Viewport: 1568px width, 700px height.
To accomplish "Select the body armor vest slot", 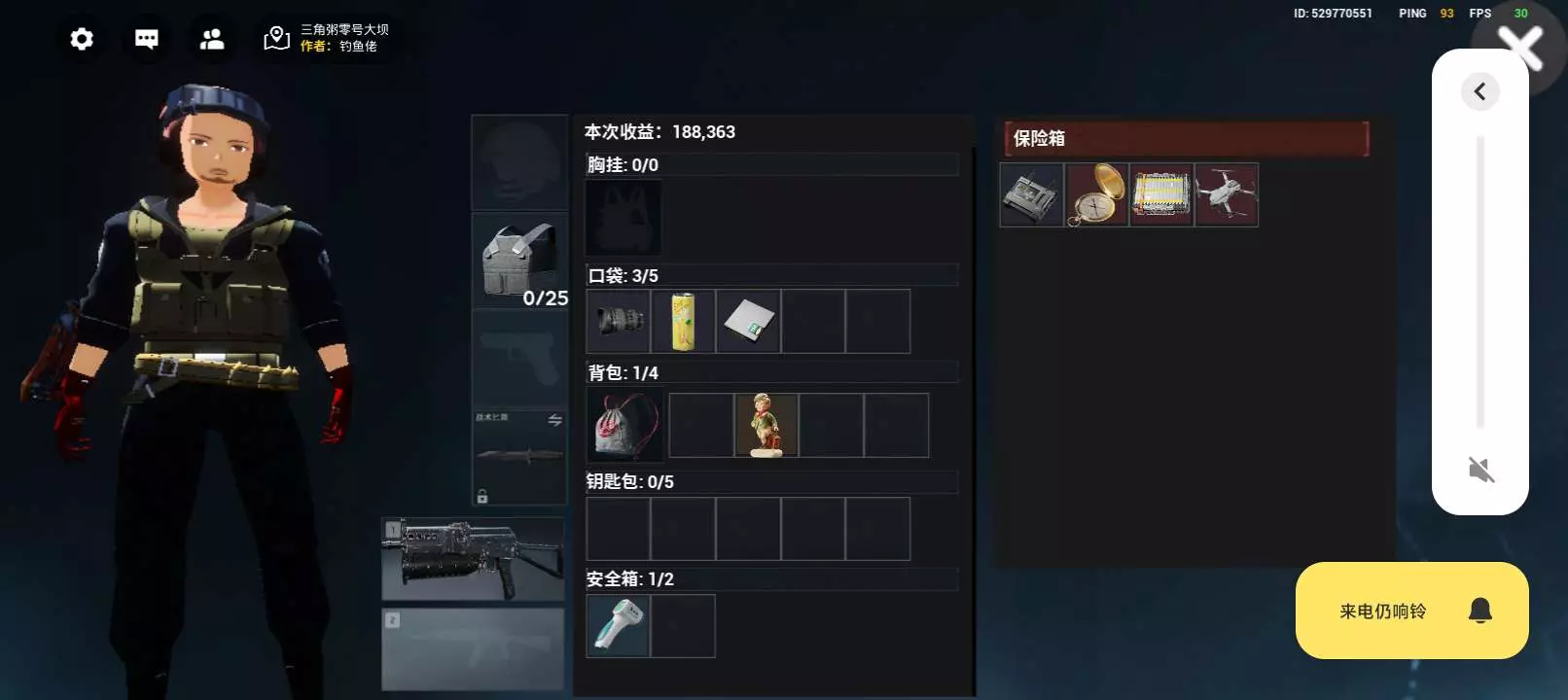I will click(x=519, y=261).
